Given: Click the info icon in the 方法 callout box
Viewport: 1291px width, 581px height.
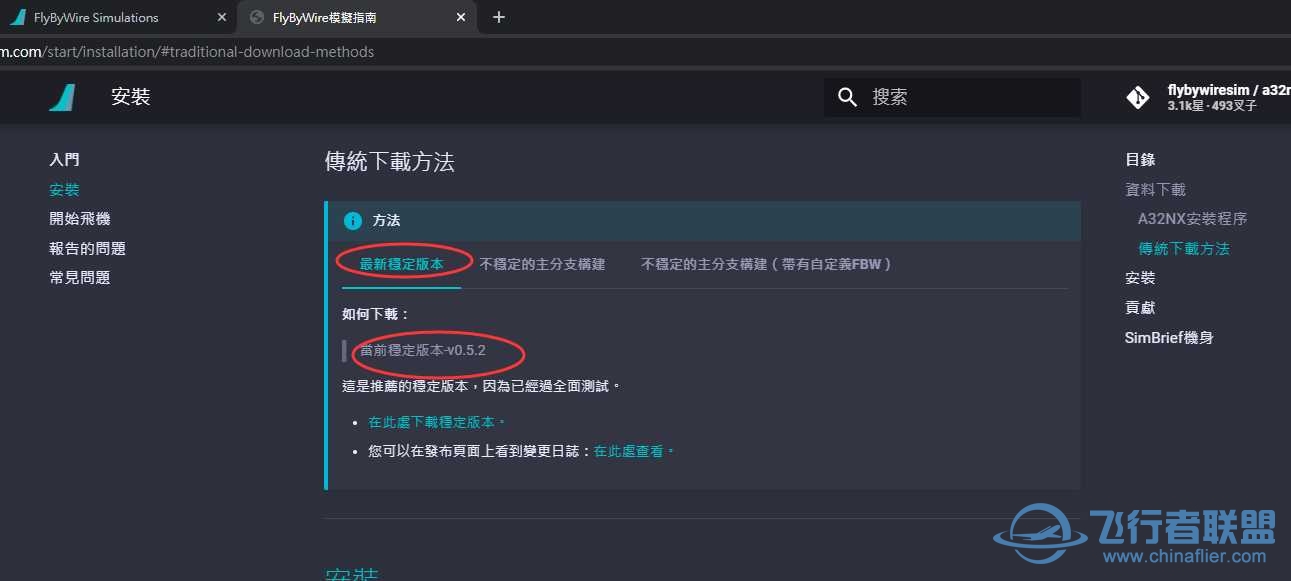Looking at the screenshot, I should [x=351, y=220].
